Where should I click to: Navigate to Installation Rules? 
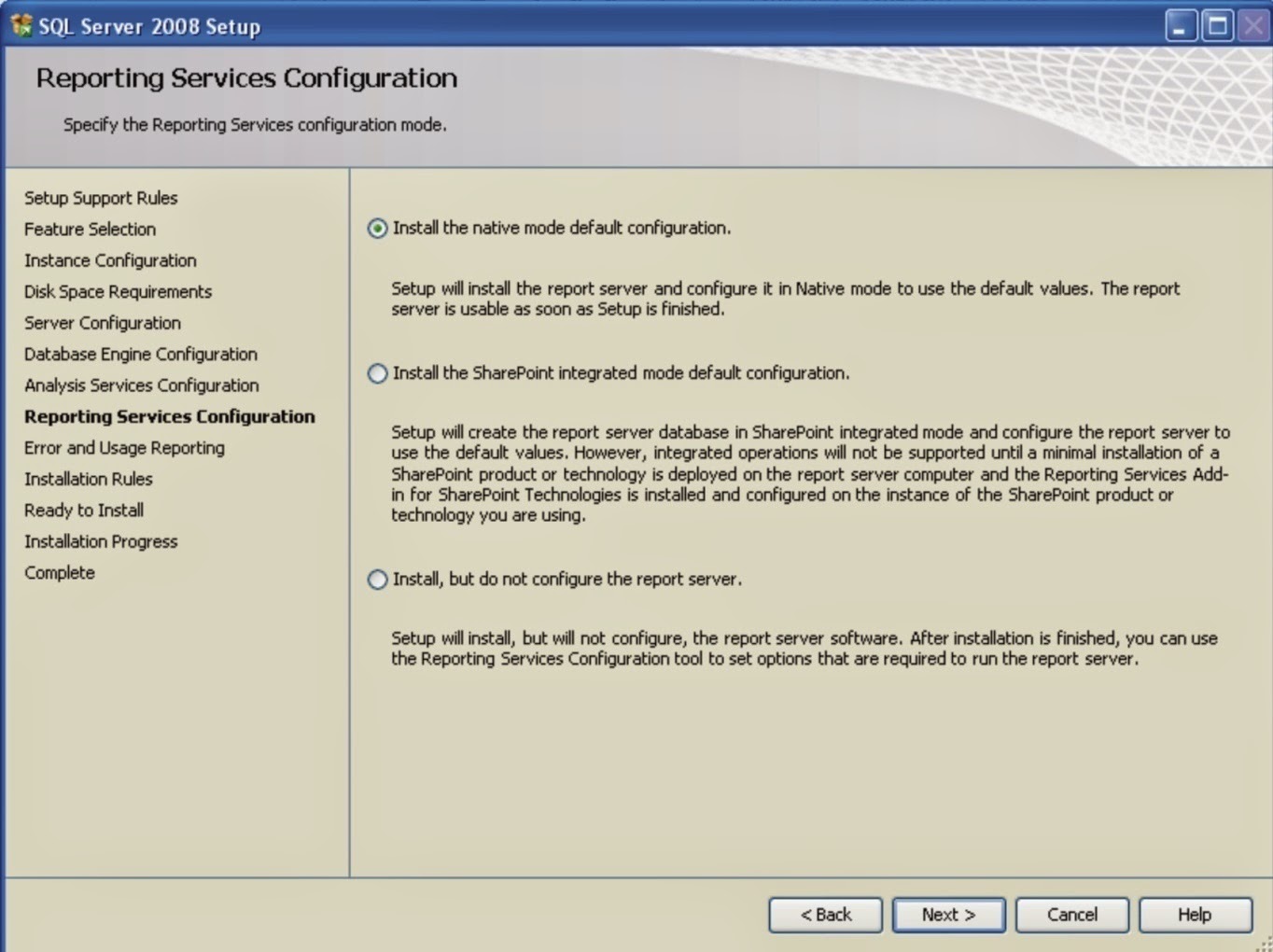click(89, 479)
